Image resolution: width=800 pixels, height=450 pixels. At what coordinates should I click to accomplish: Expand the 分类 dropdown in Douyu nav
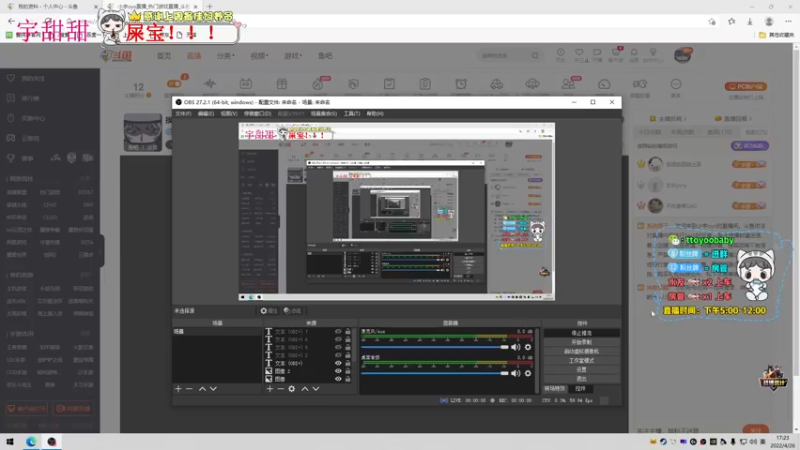coord(225,56)
